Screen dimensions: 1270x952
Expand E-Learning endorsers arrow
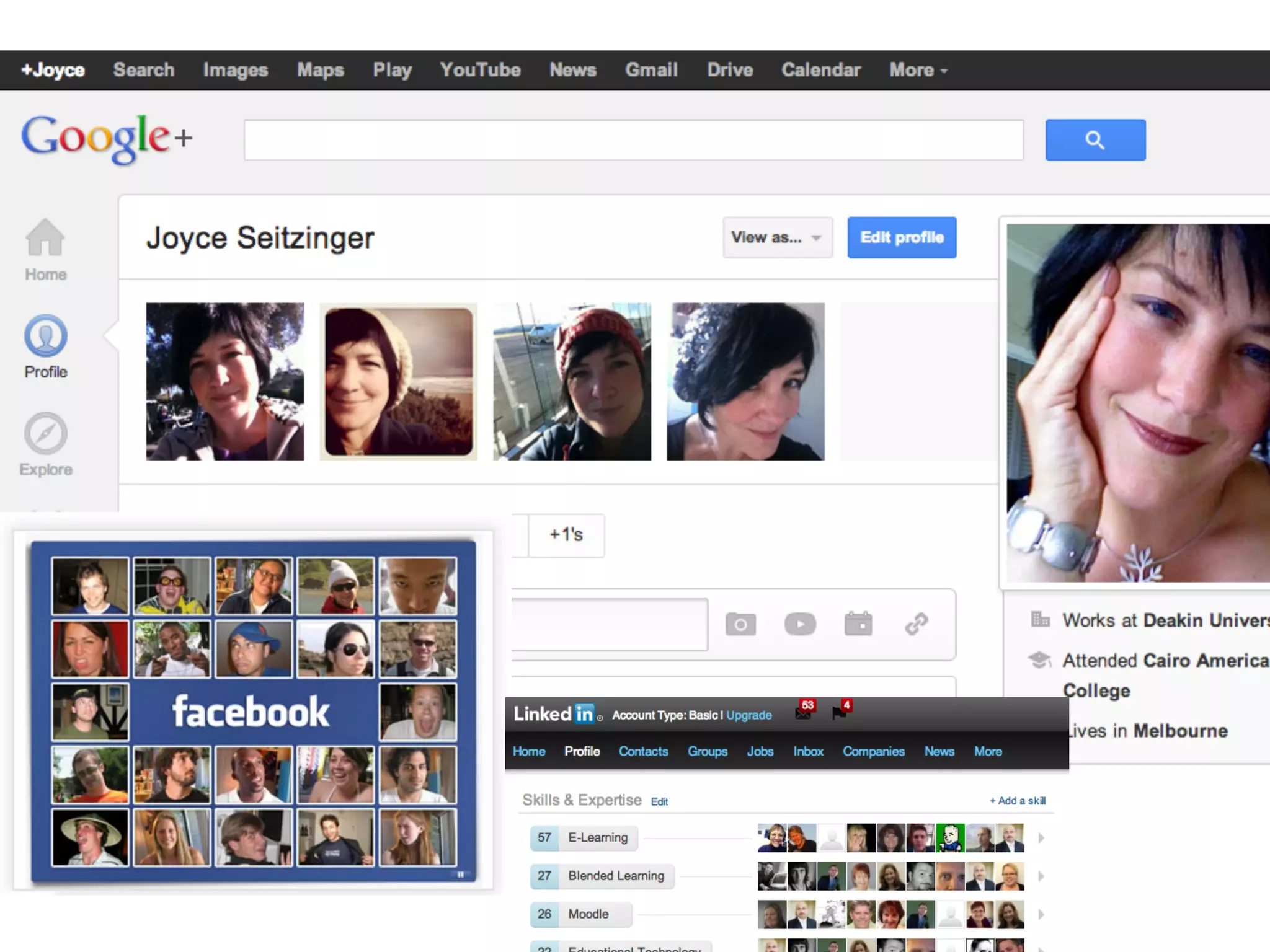[1041, 838]
